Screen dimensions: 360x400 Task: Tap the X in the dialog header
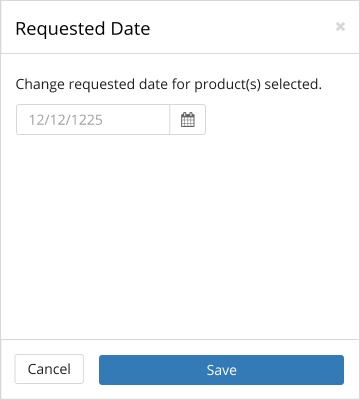tap(340, 27)
